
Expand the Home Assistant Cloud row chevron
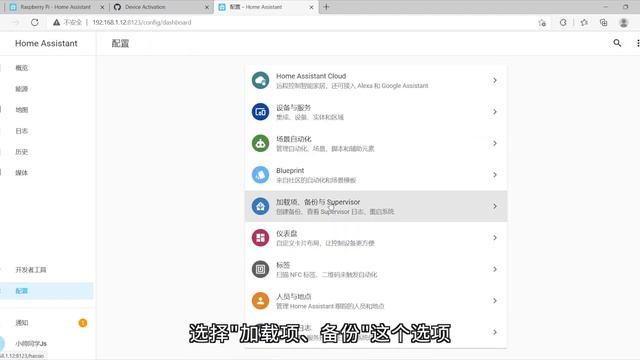(x=495, y=80)
